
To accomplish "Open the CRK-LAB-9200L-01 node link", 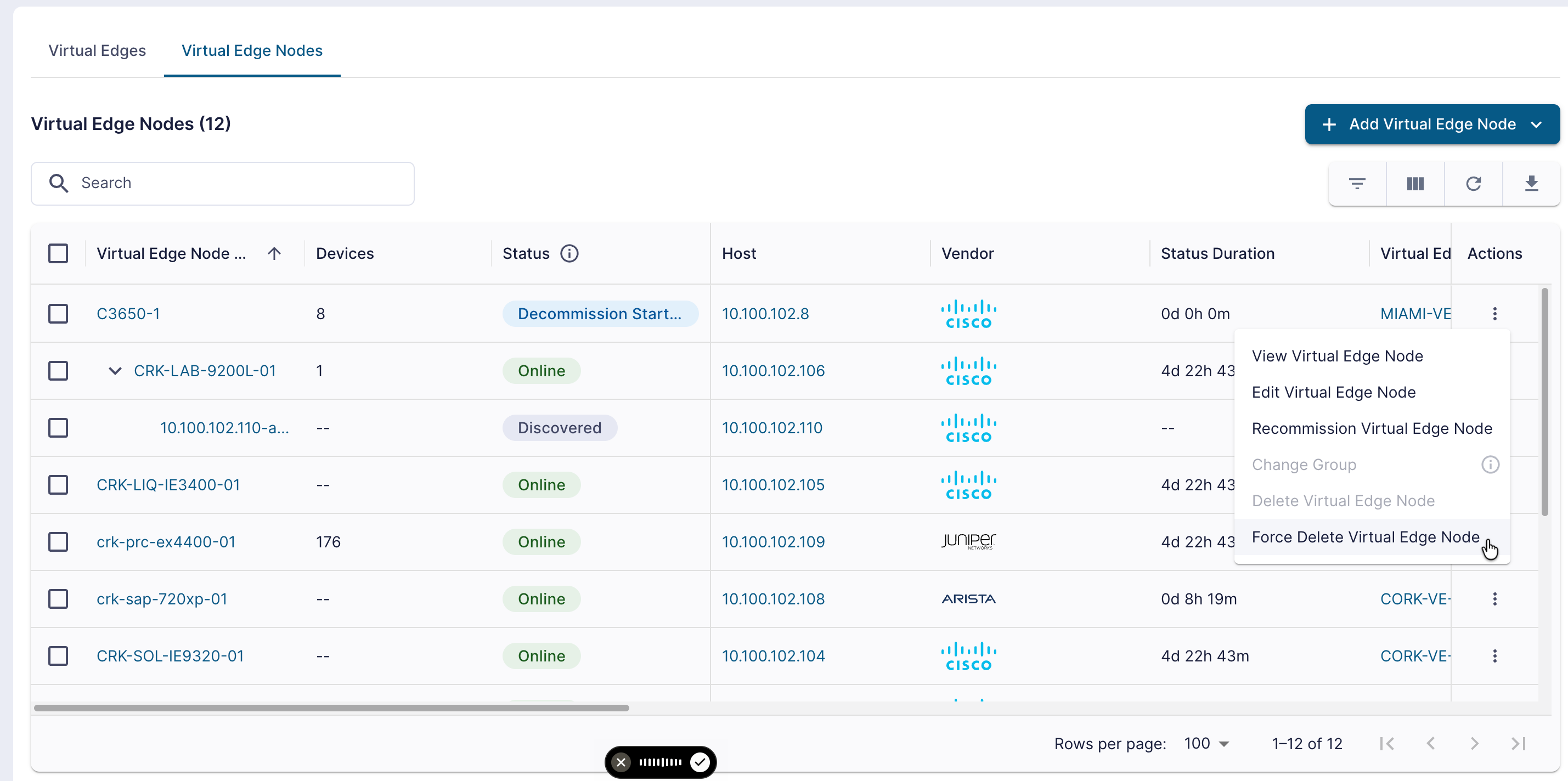I will point(205,371).
